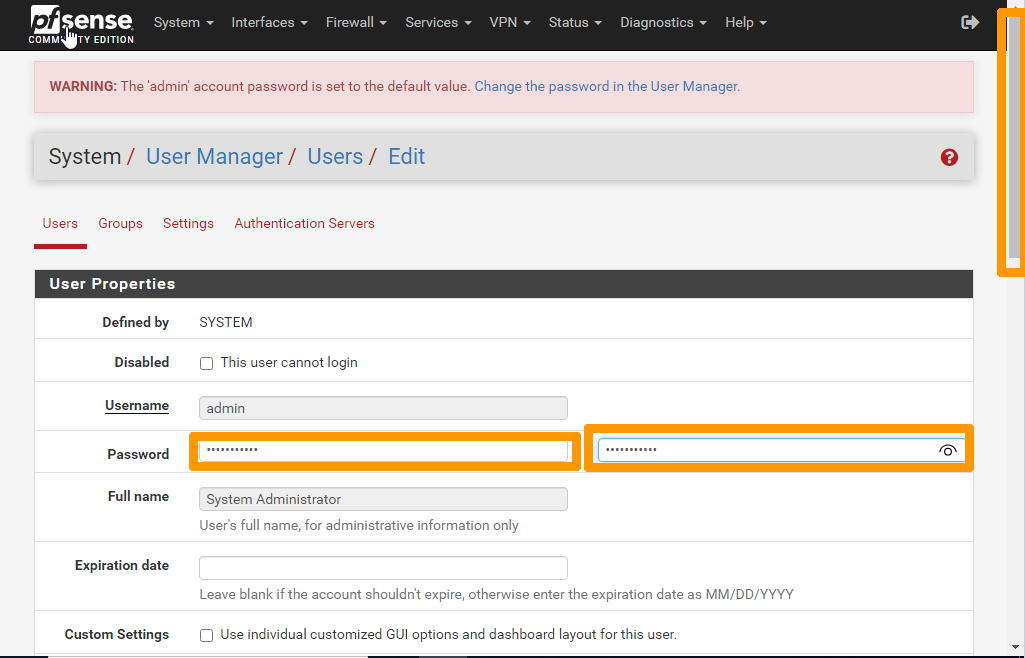Open the red help question-mark icon
This screenshot has height=658, width=1025.
click(x=949, y=157)
